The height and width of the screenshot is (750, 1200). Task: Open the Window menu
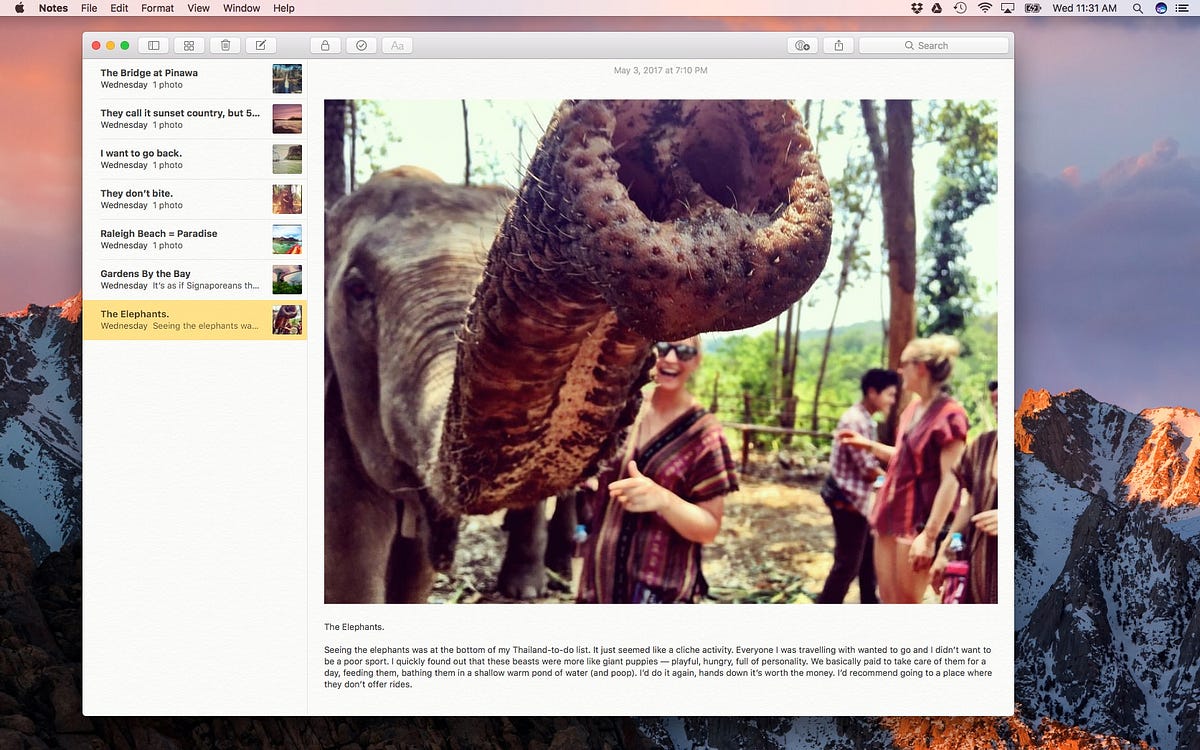[241, 8]
